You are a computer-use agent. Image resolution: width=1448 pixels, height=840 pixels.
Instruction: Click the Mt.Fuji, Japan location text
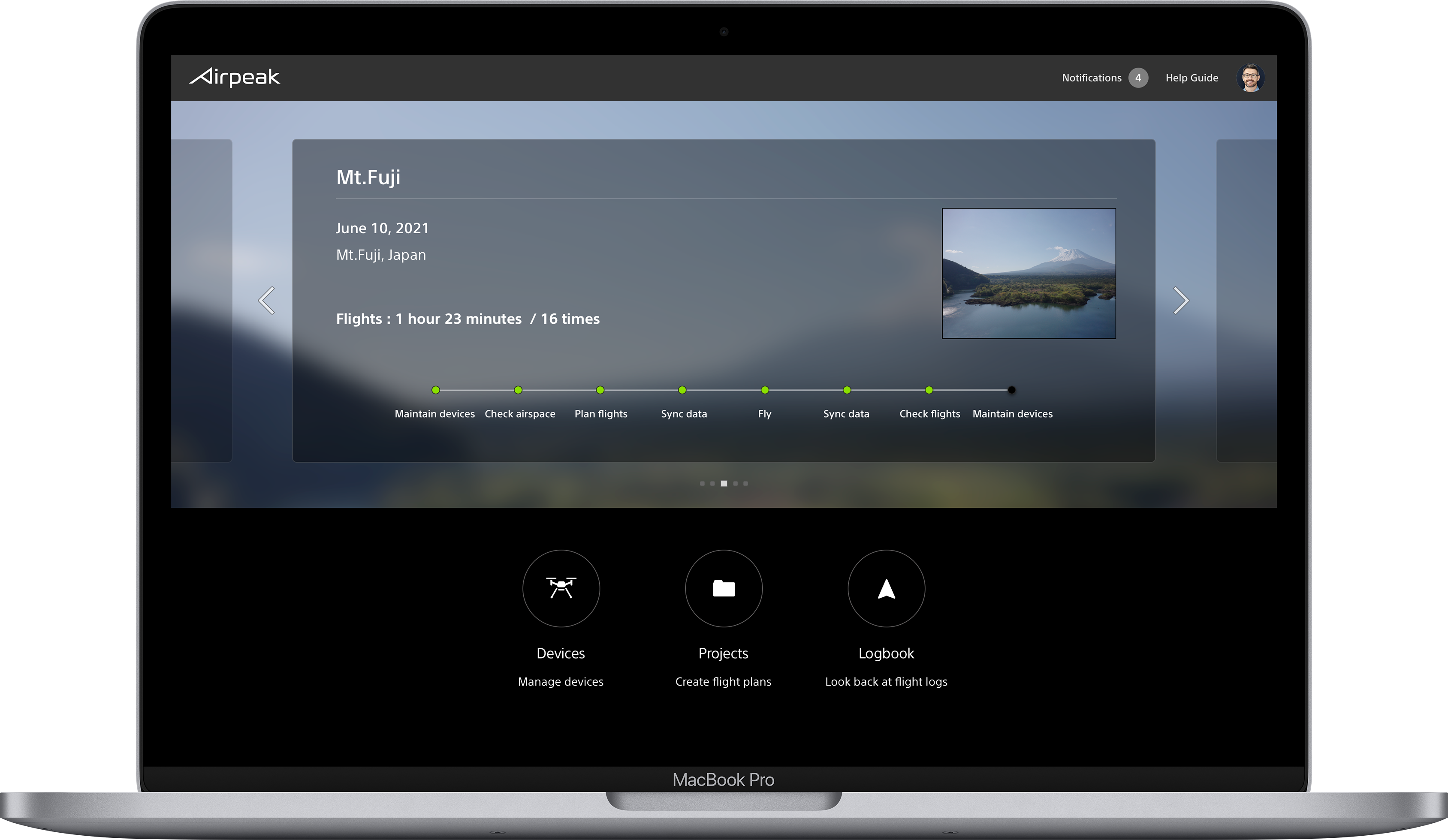(x=381, y=255)
